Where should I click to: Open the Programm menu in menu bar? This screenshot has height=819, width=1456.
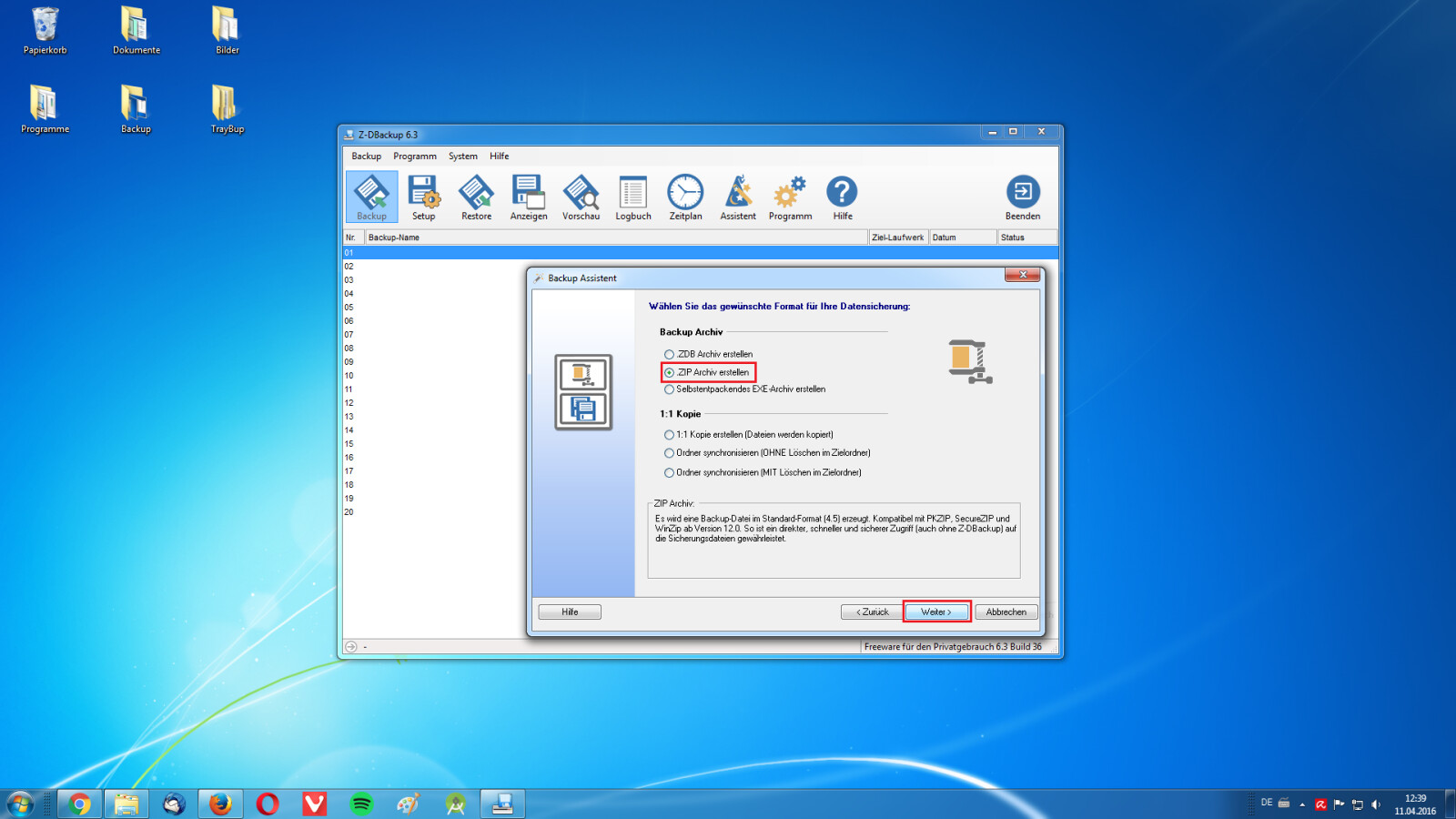tap(415, 157)
